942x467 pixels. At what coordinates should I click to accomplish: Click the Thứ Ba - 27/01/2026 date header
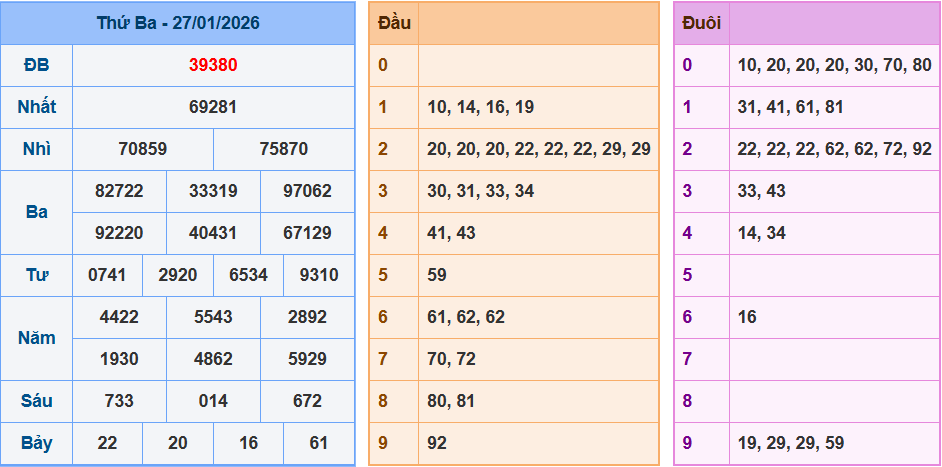(x=178, y=23)
